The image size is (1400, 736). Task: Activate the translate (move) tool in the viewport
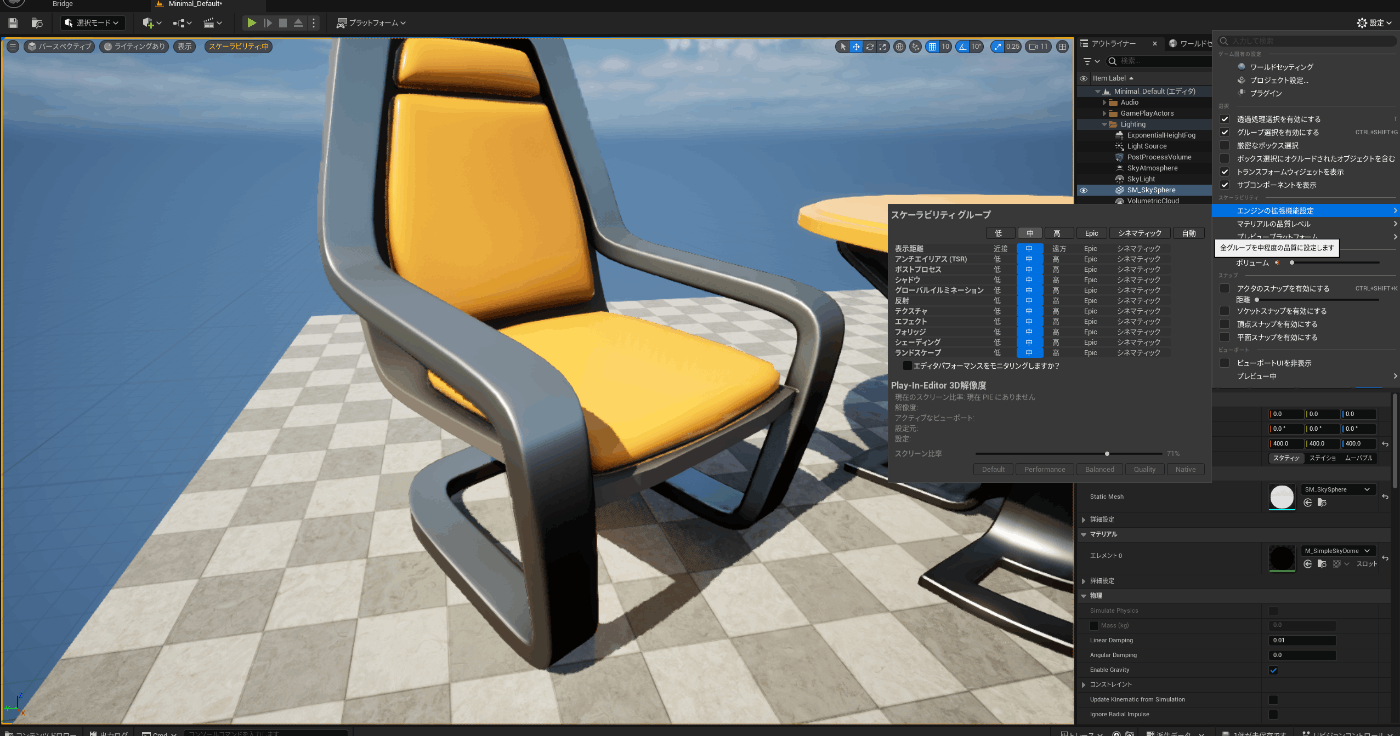[x=856, y=46]
